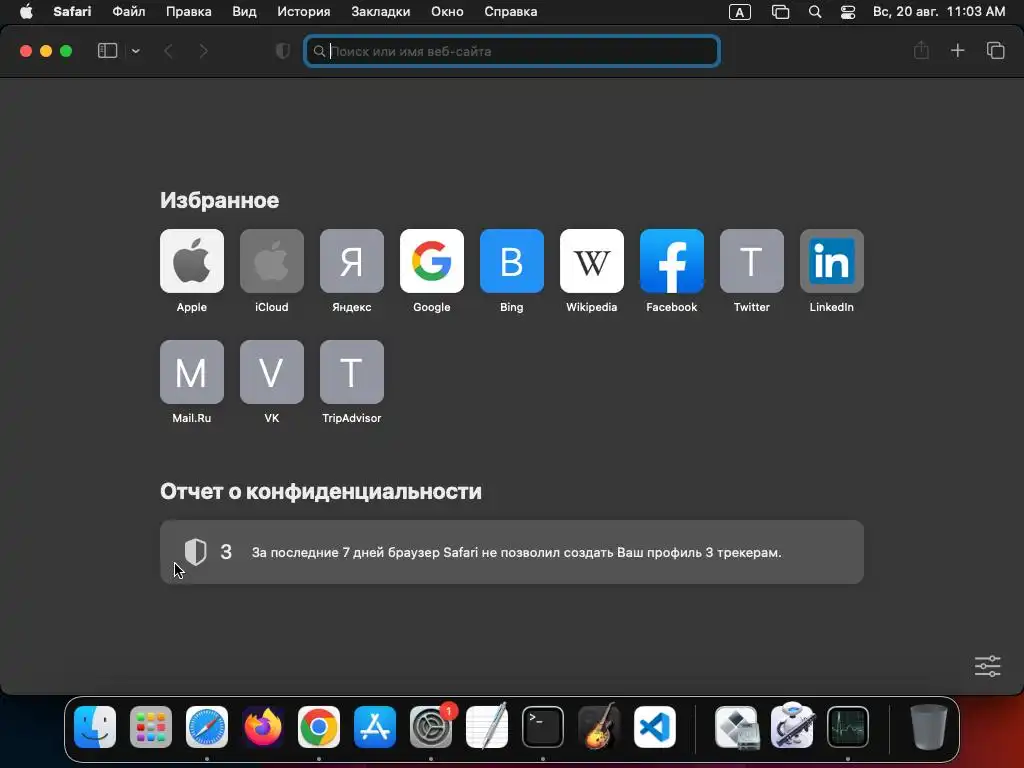Launch Visual Studio Code from Dock

point(655,726)
